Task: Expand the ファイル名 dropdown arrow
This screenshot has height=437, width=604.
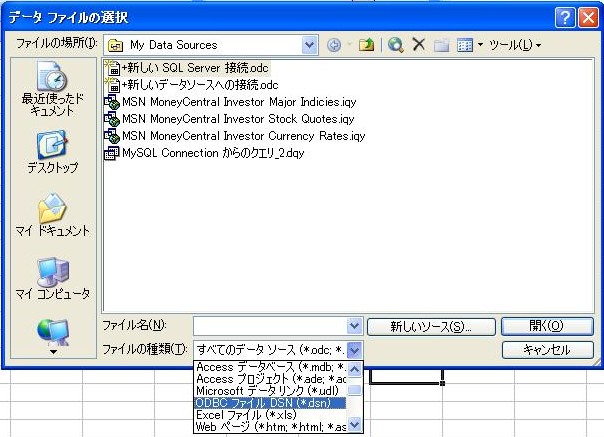Action: [x=354, y=326]
